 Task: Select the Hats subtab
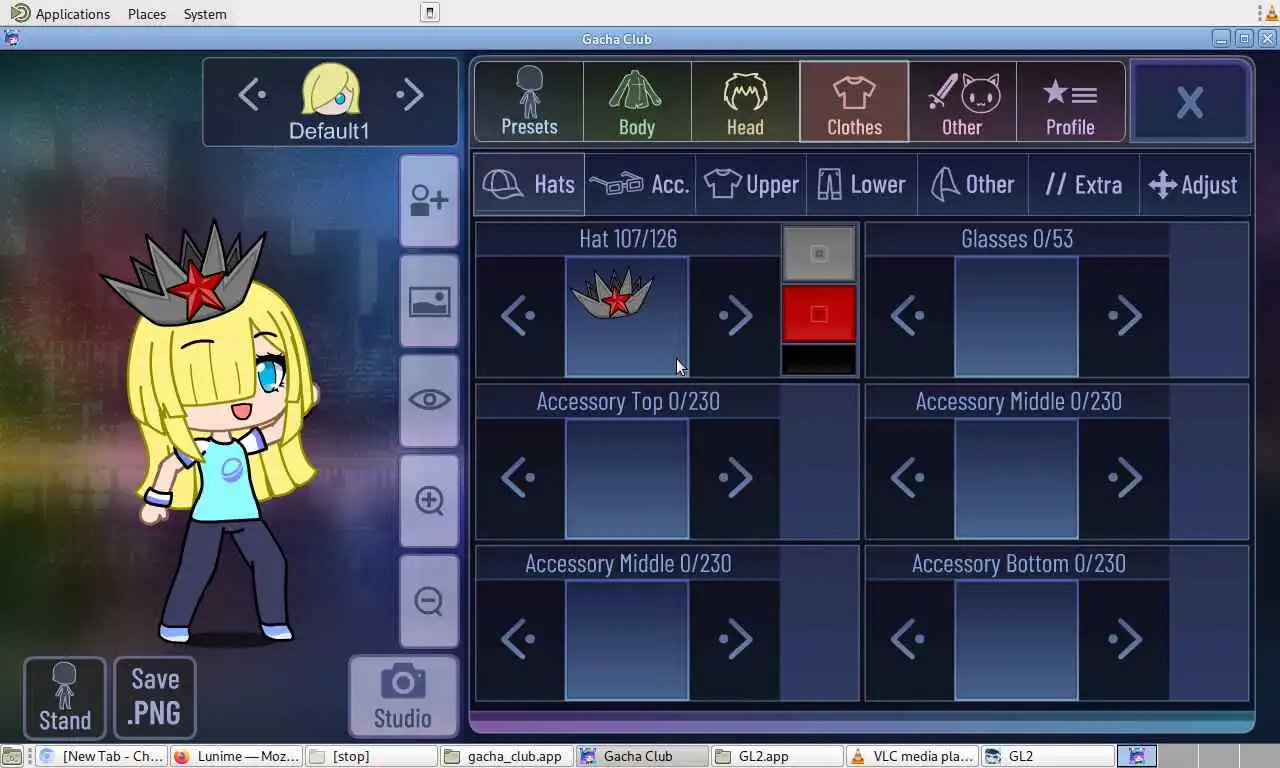[529, 184]
